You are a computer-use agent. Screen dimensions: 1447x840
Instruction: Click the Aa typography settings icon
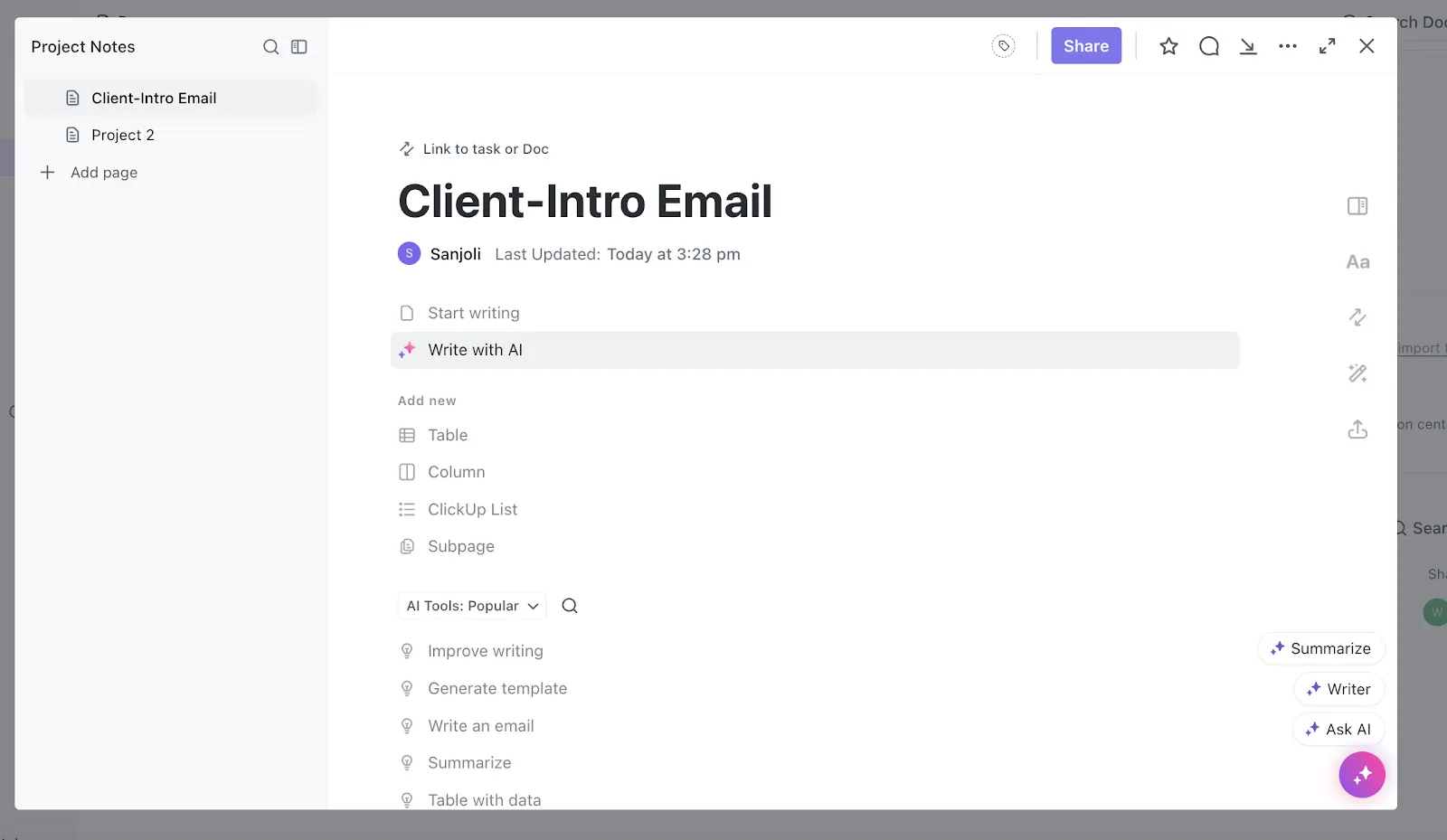(1357, 262)
